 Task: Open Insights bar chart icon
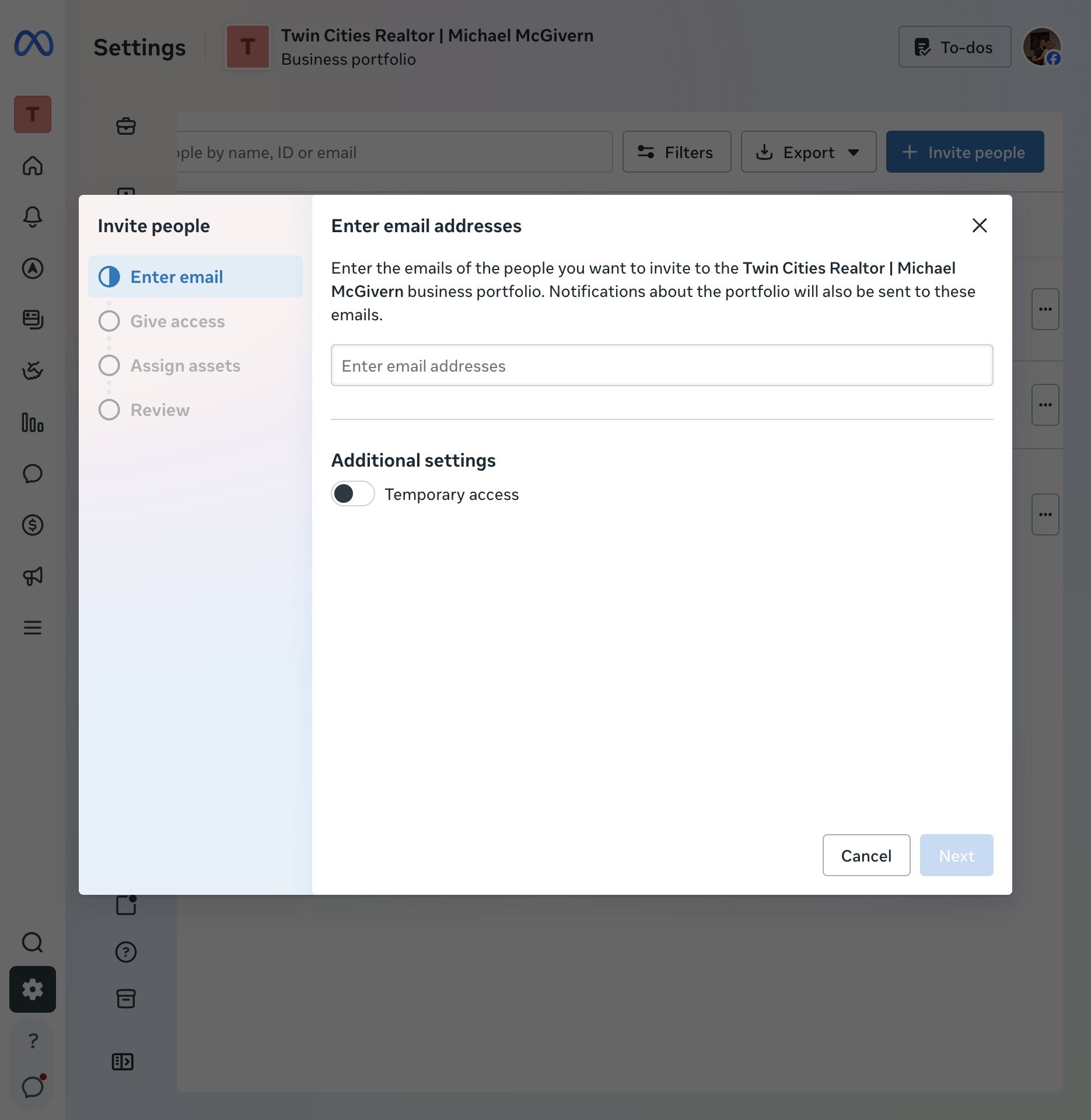[x=33, y=422]
